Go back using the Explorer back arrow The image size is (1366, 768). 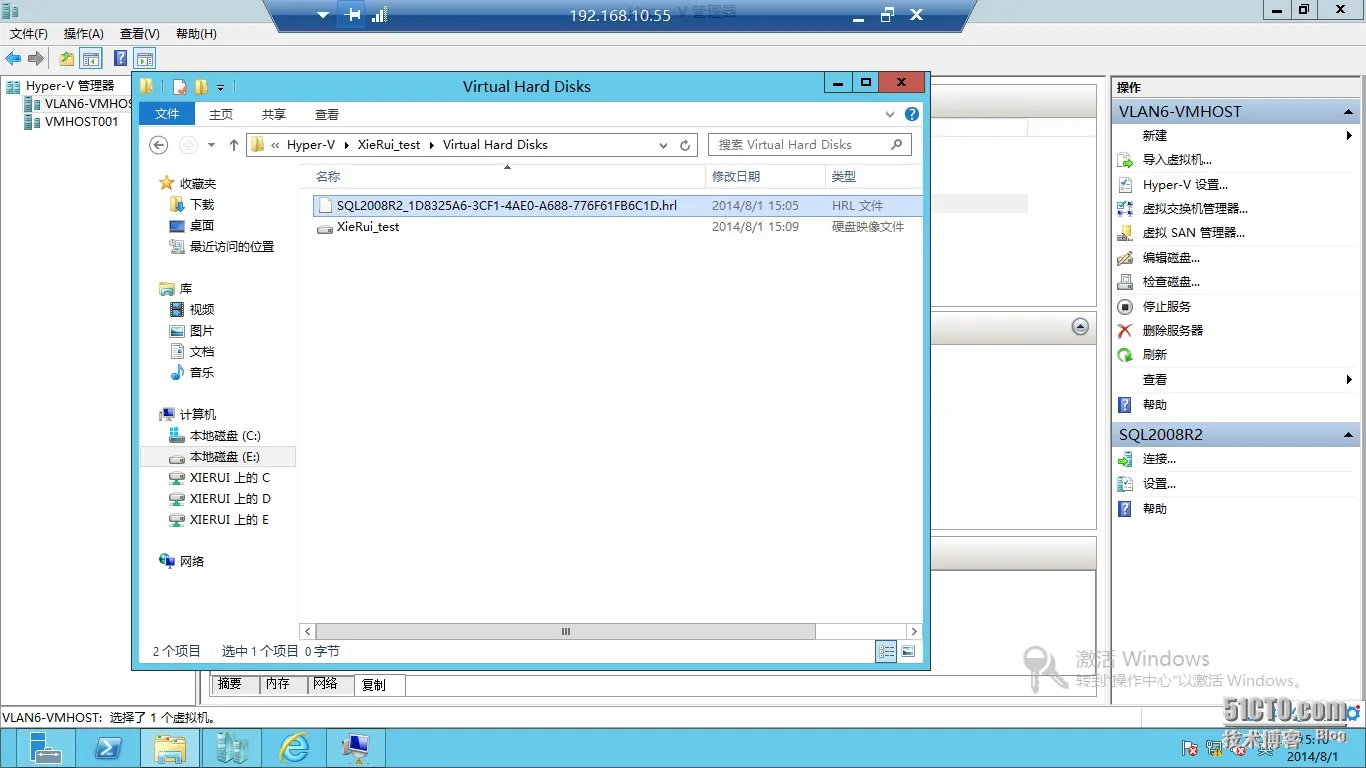tap(158, 145)
